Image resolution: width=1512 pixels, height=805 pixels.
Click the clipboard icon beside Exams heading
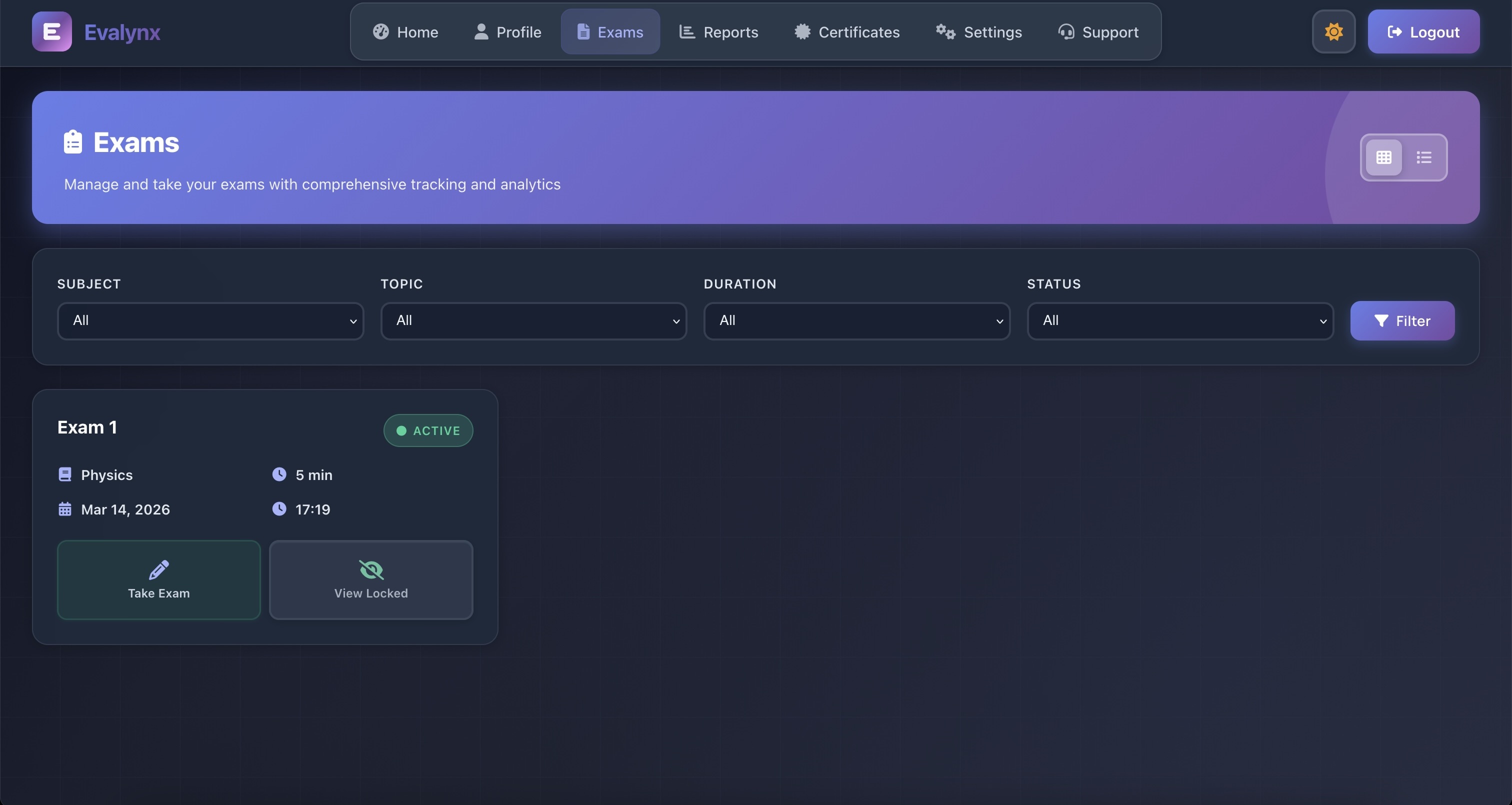[73, 142]
